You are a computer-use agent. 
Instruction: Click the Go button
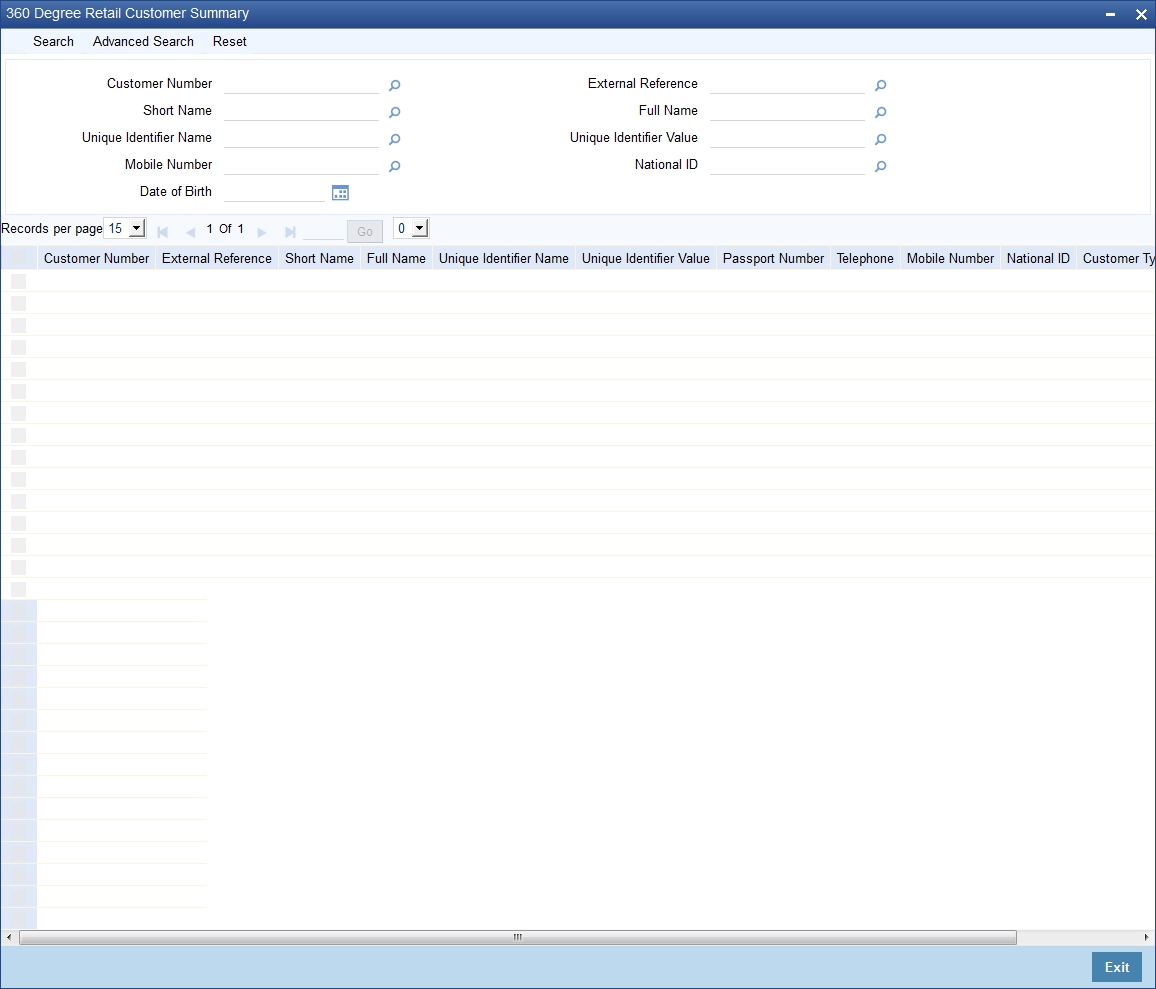tap(365, 231)
